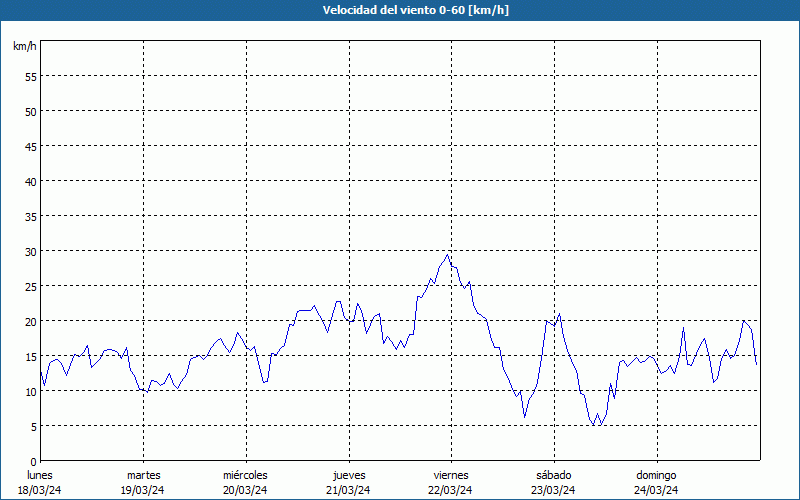Click the 'sábado' day label
800x500 pixels.
[554, 475]
